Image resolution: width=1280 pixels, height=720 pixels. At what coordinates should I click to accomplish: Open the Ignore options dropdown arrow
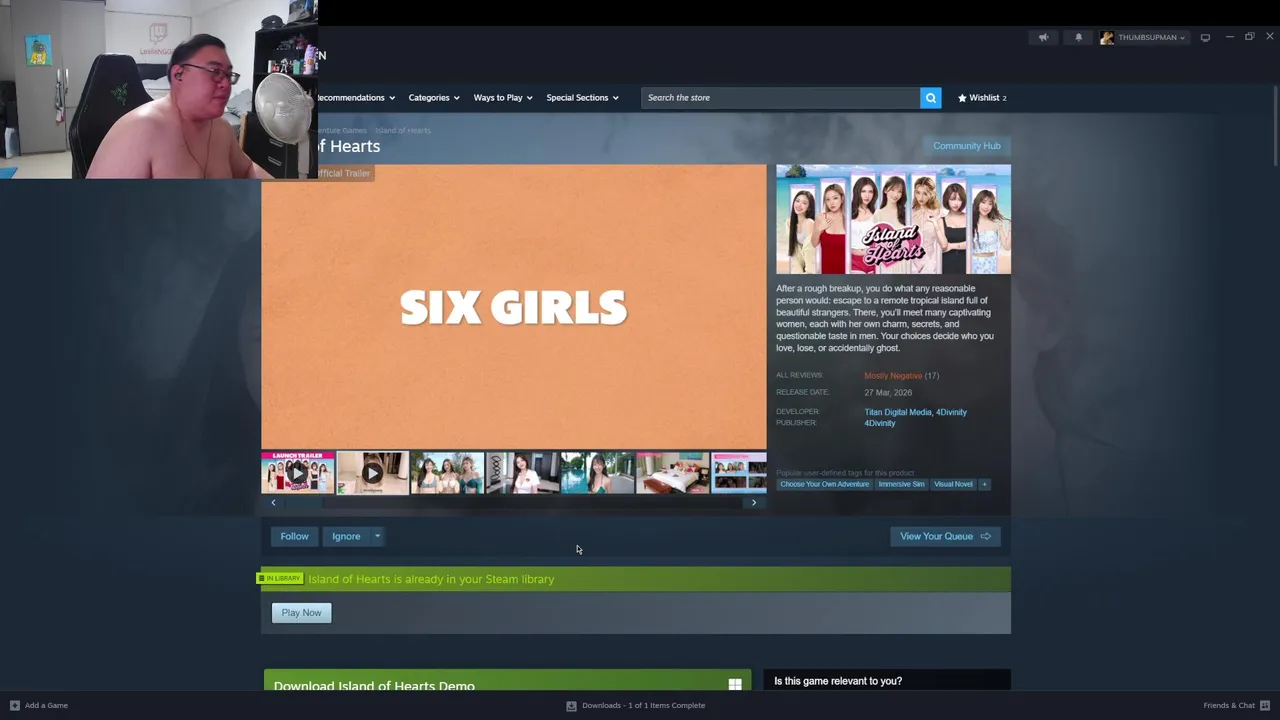coord(377,536)
